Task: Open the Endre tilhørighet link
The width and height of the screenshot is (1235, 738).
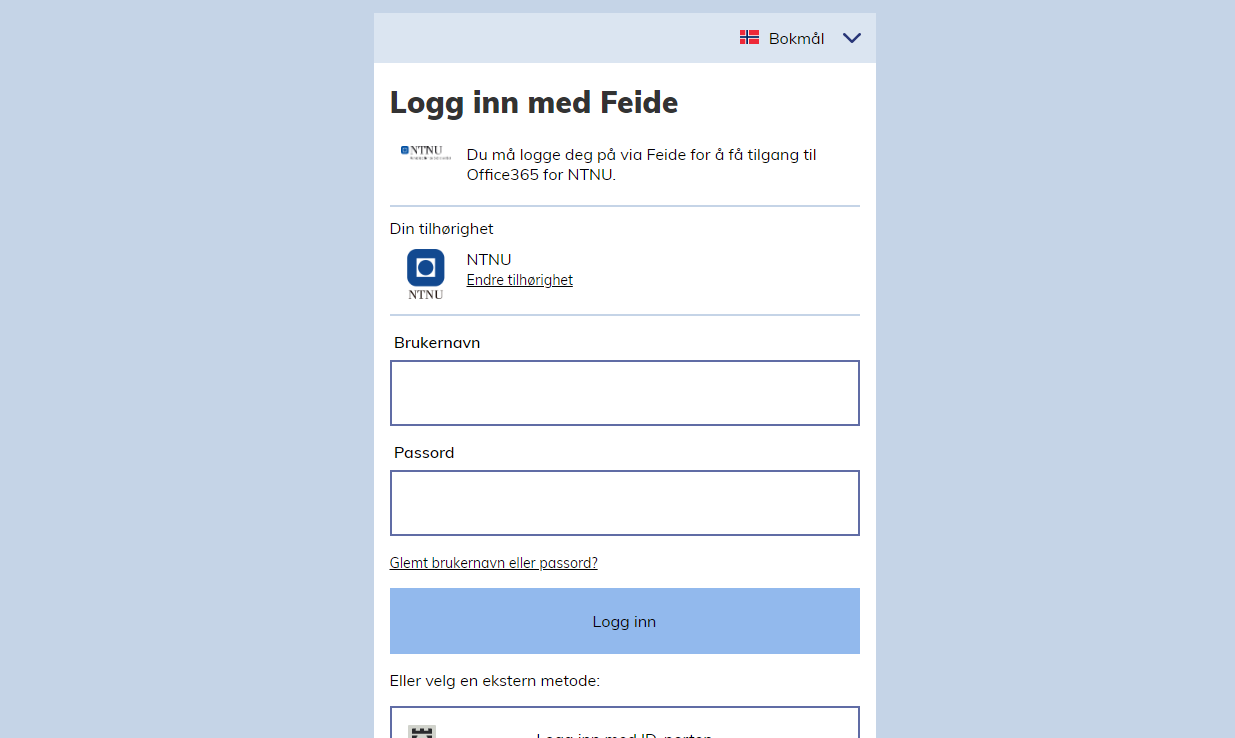Action: [x=520, y=280]
